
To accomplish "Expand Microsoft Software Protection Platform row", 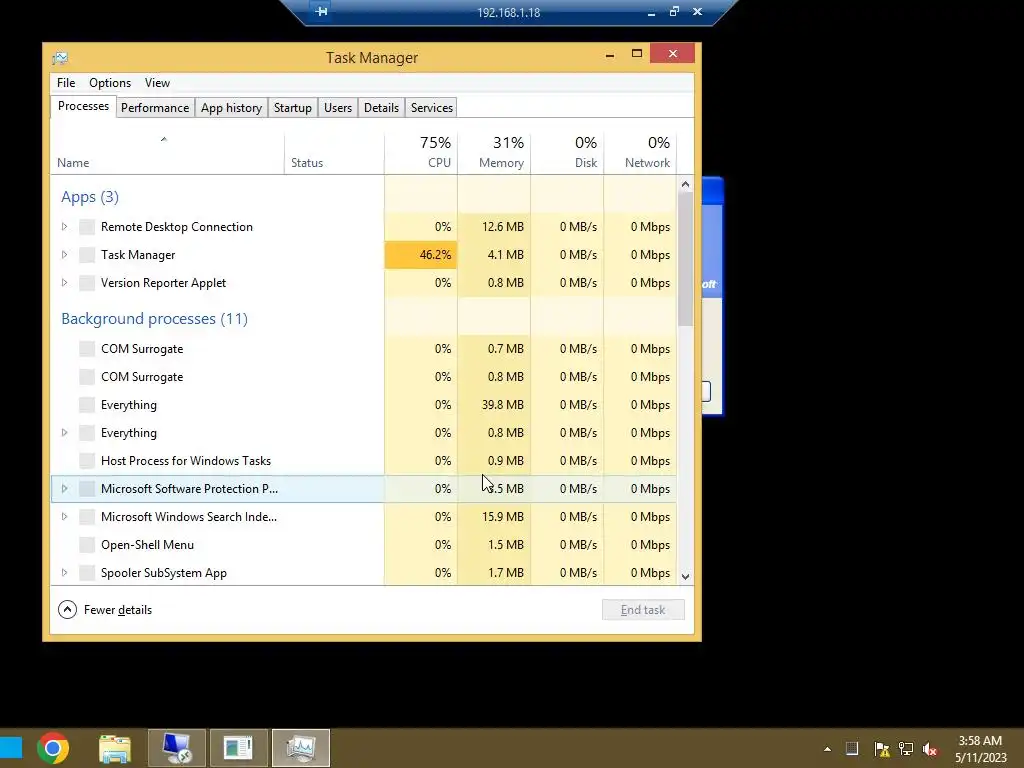I will coord(64,488).
